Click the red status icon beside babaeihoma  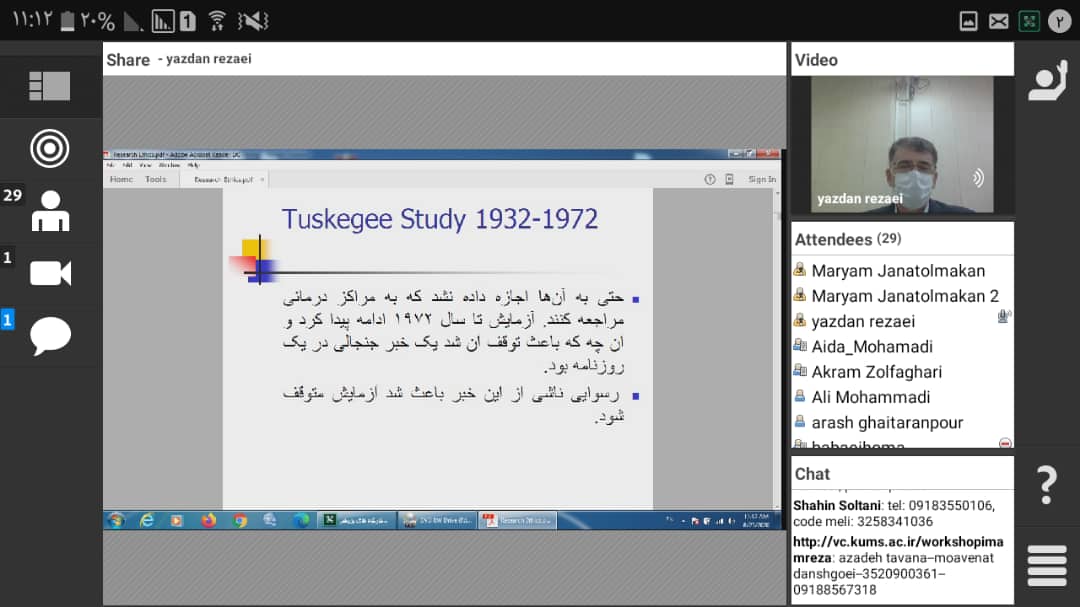1004,443
